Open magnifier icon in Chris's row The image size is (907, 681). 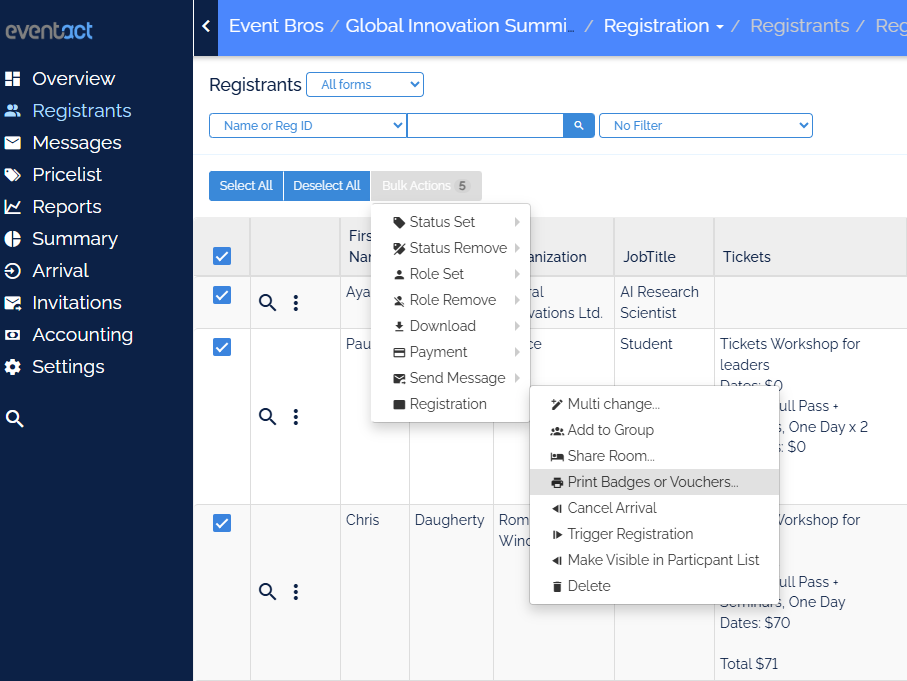[267, 592]
